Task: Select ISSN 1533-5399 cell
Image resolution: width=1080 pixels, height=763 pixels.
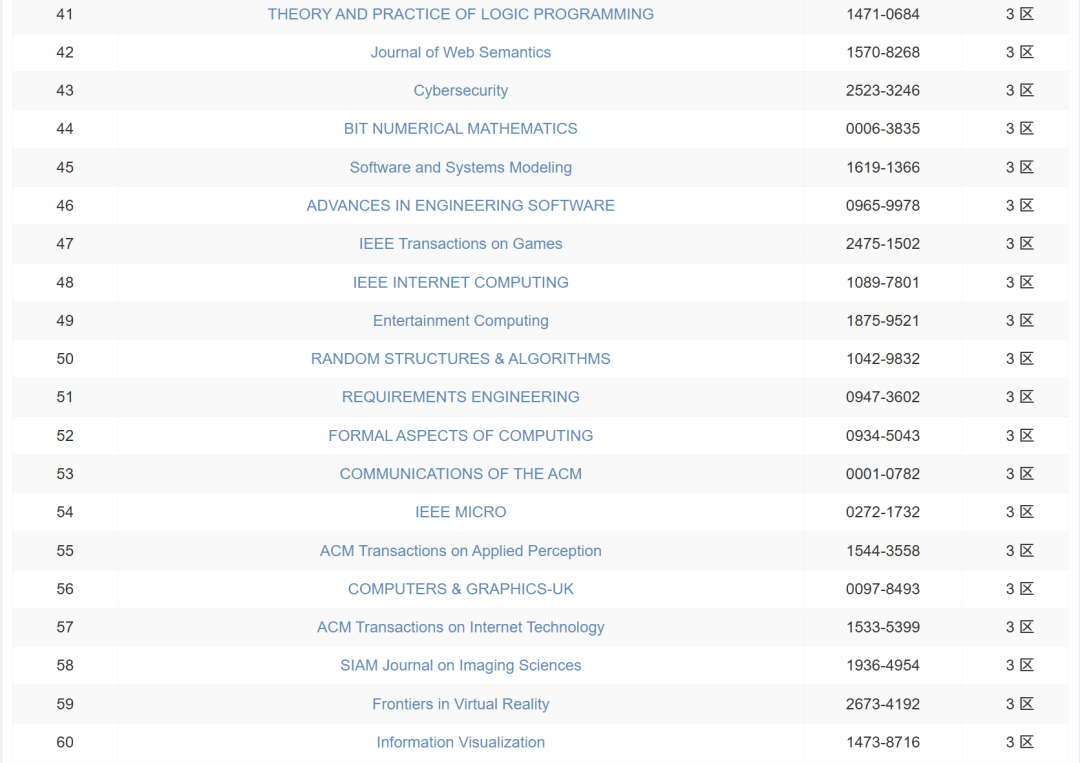Action: pyautogui.click(x=882, y=627)
